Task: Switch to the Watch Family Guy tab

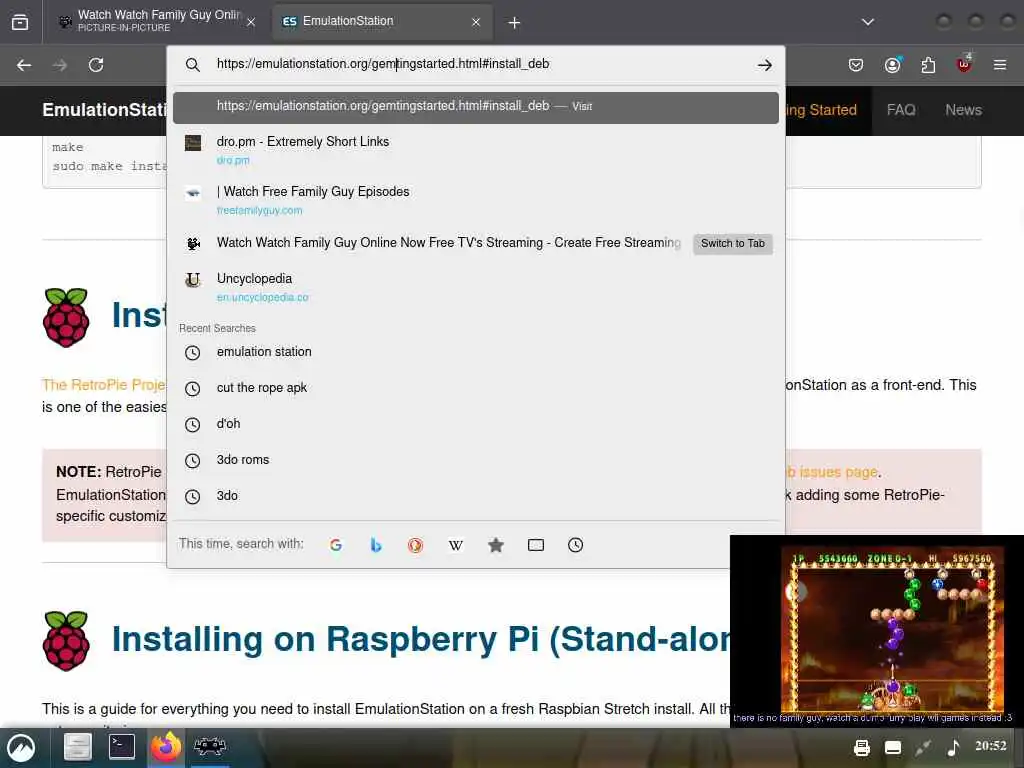Action: [x=155, y=22]
